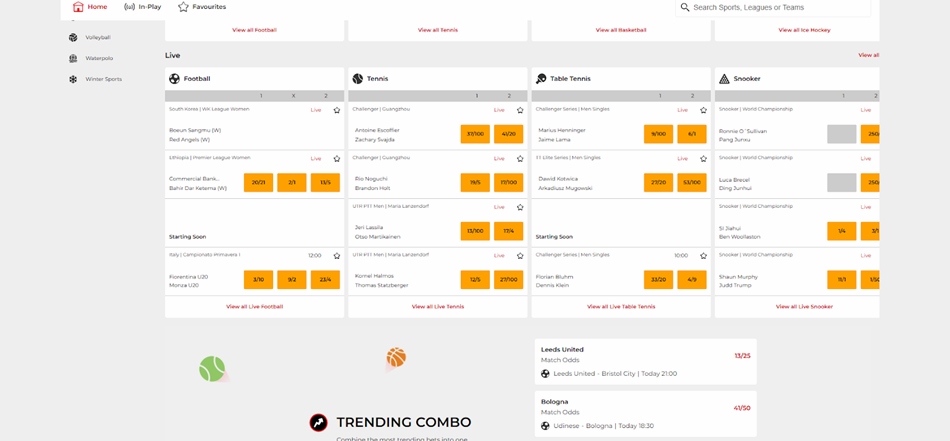The height and width of the screenshot is (441, 950).
Task: Switch to the In-Play tab
Action: (x=142, y=7)
